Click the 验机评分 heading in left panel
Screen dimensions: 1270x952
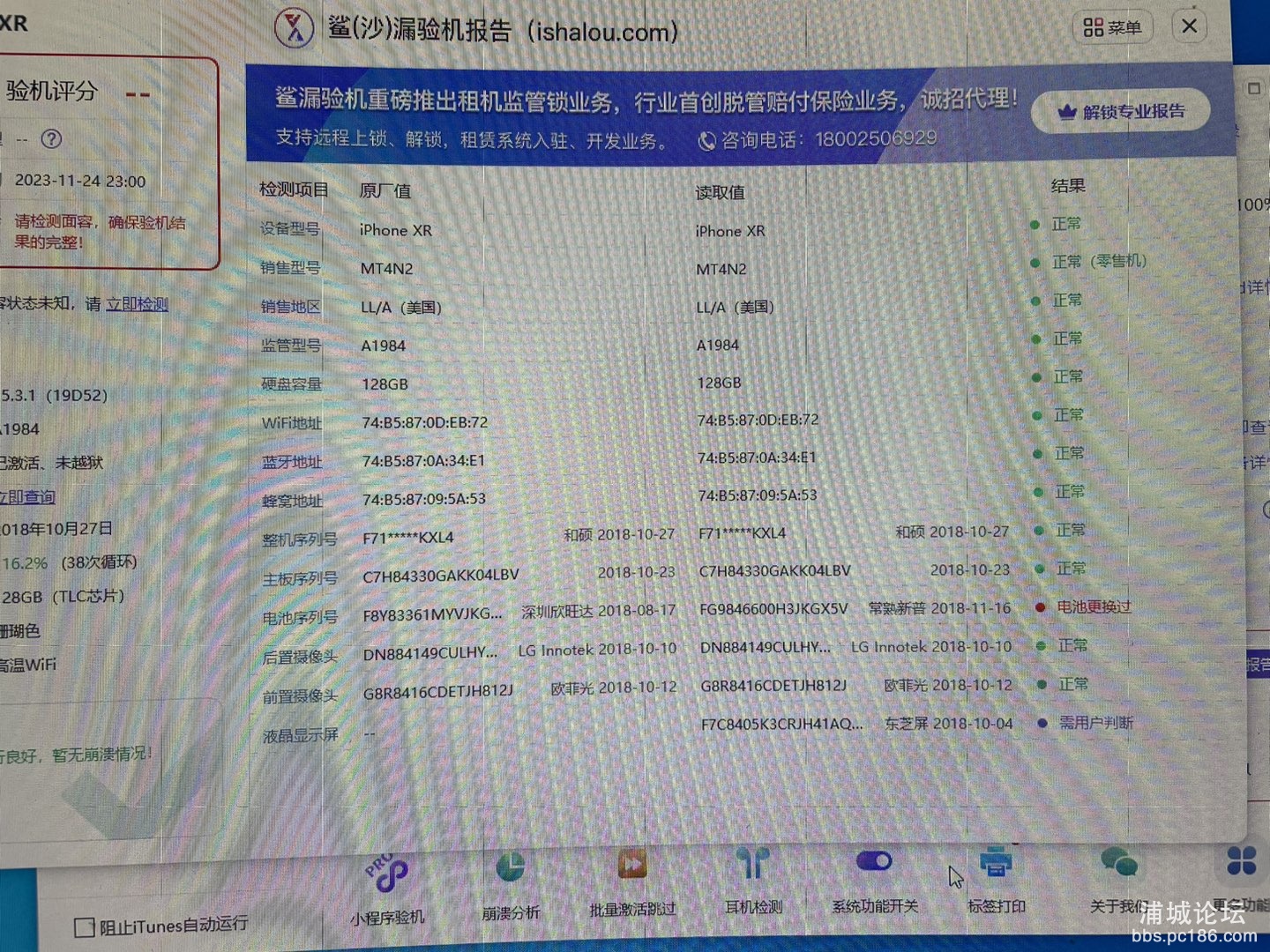(x=52, y=90)
